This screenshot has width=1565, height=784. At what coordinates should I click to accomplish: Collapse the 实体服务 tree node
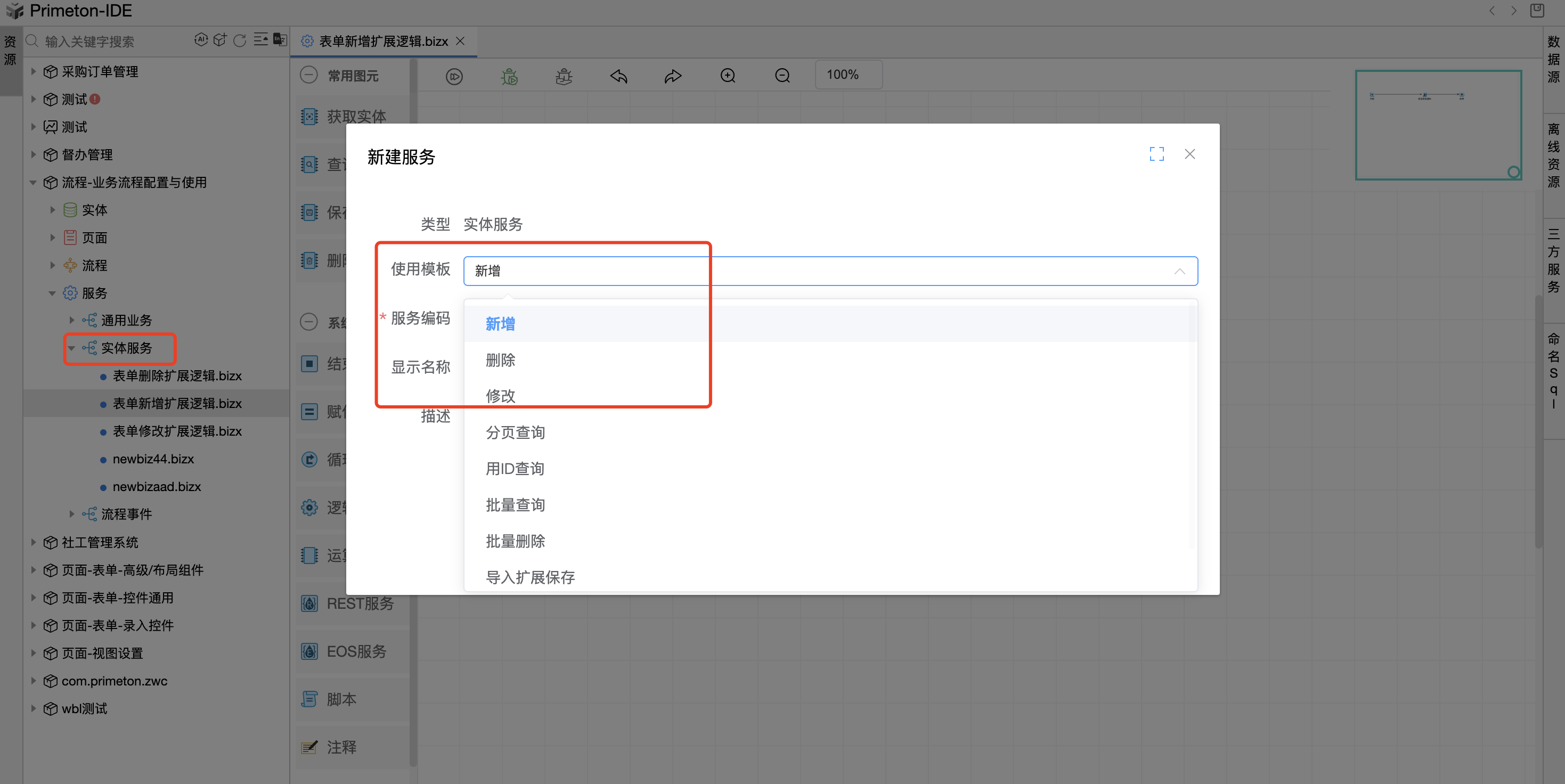coord(72,348)
